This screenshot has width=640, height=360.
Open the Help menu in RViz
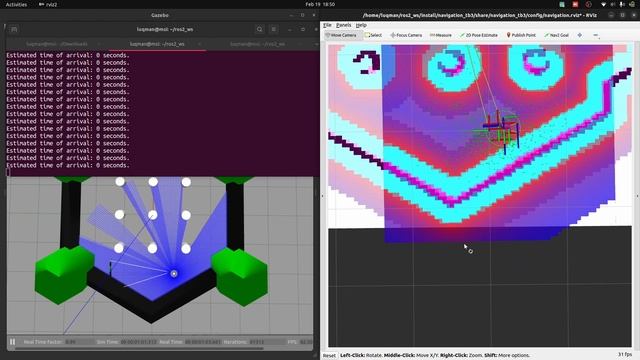pyautogui.click(x=361, y=25)
